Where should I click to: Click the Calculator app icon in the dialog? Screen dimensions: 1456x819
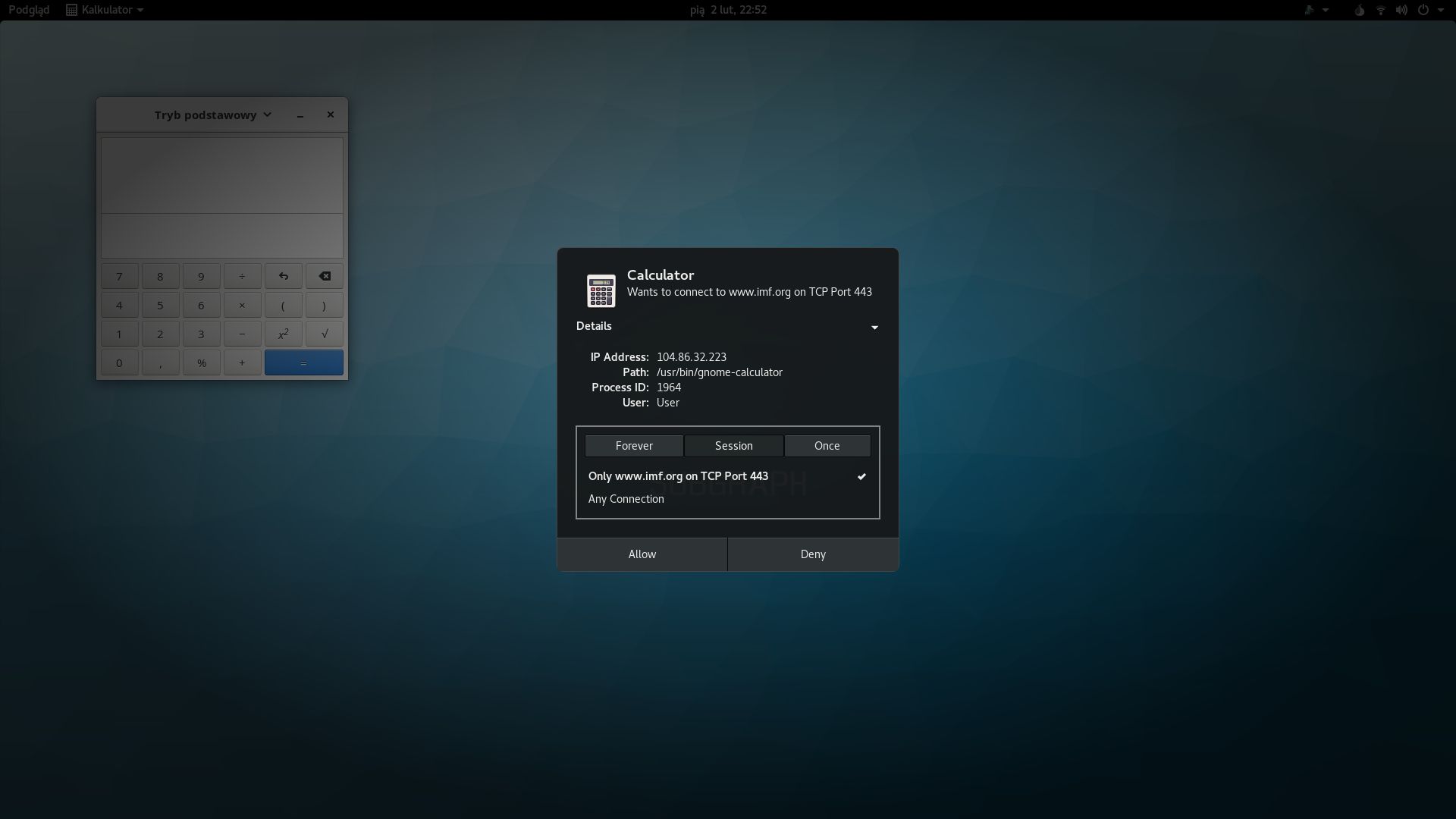click(x=602, y=289)
